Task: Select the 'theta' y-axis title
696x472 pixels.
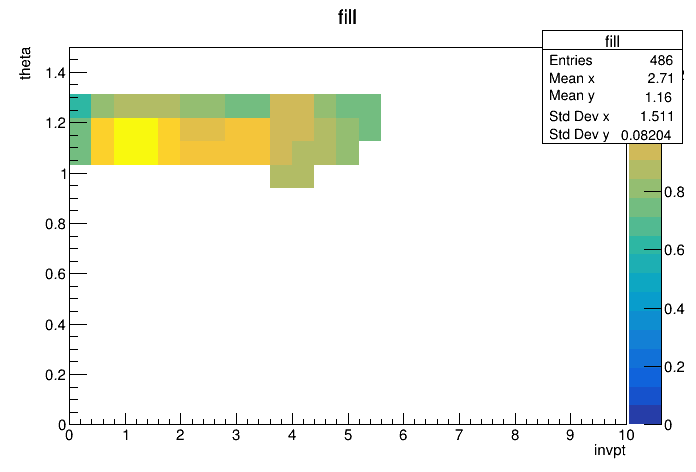Action: (25, 63)
